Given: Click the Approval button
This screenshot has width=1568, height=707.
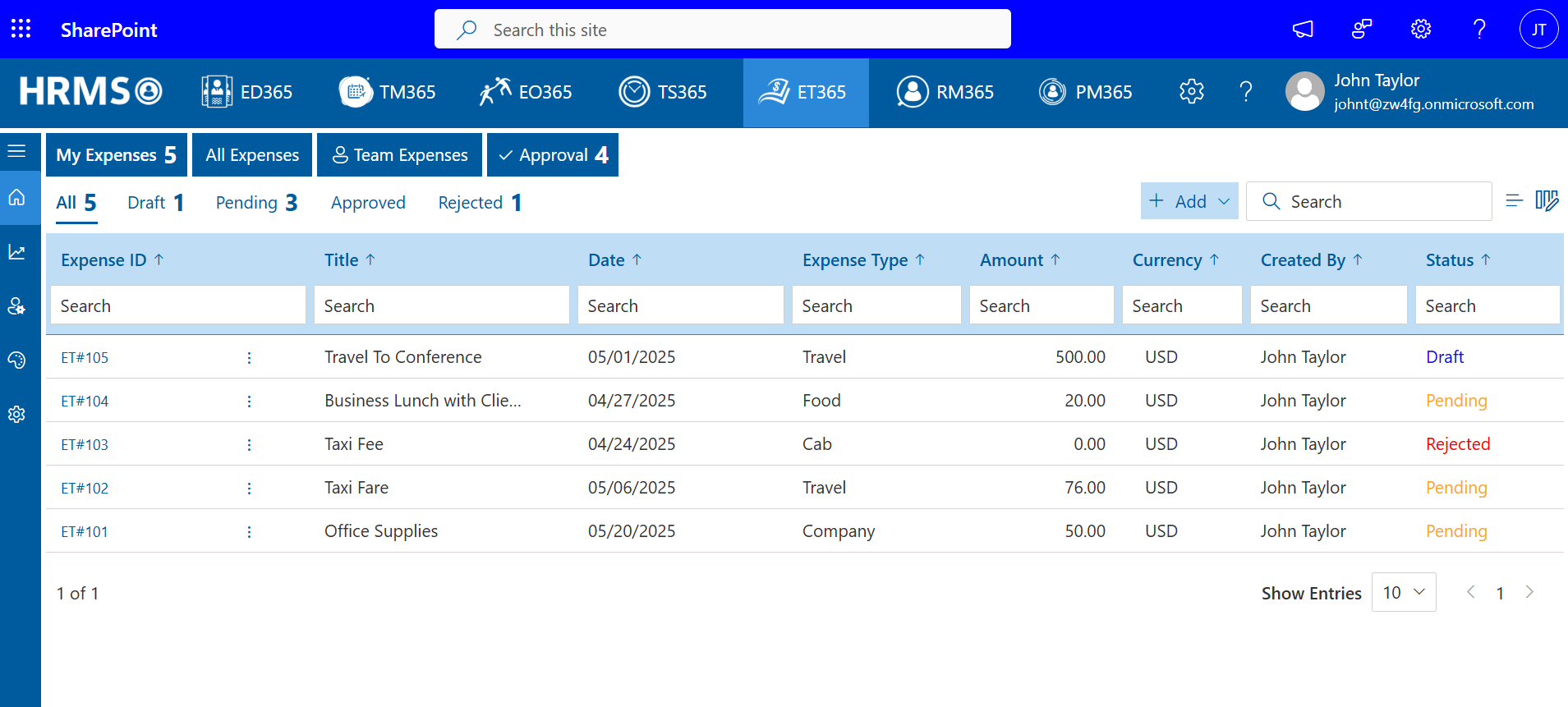Looking at the screenshot, I should tap(553, 155).
